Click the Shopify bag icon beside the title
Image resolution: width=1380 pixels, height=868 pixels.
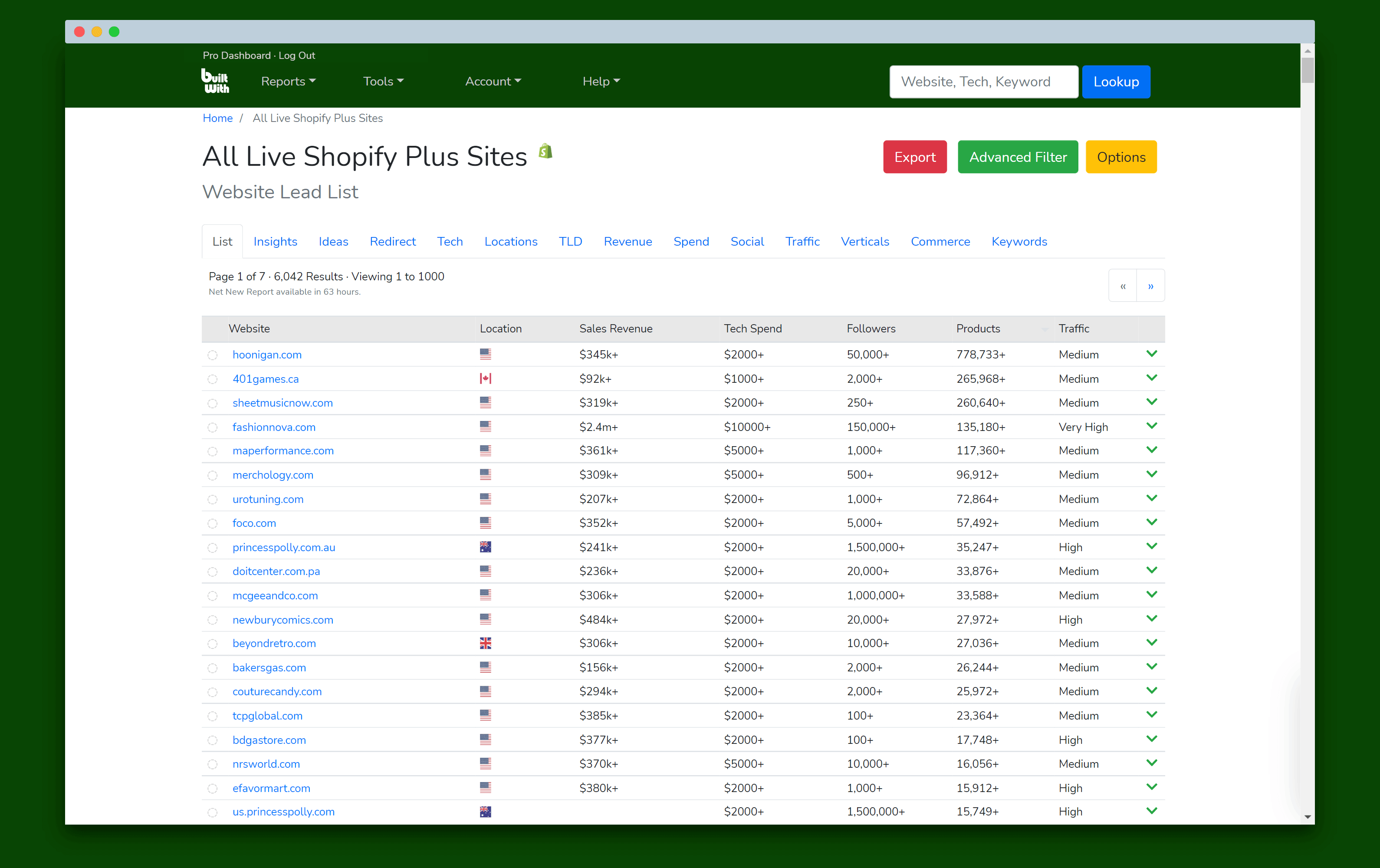[x=545, y=151]
